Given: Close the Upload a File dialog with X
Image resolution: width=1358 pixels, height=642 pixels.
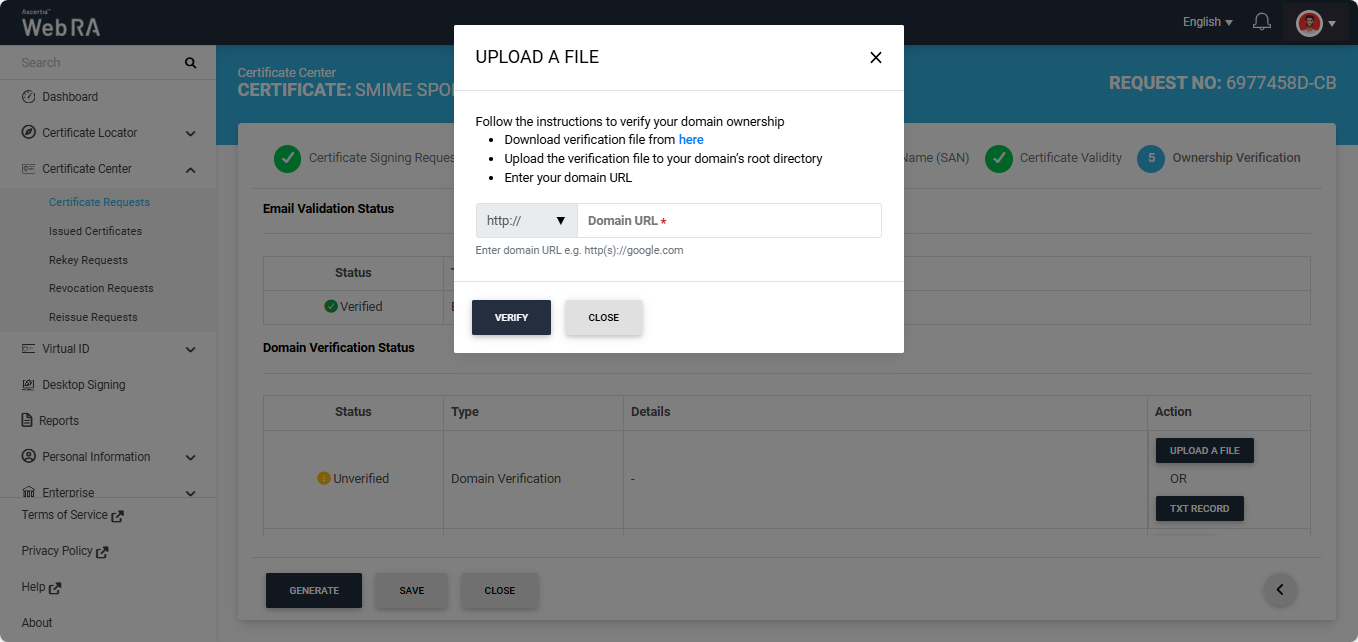Looking at the screenshot, I should pos(875,58).
